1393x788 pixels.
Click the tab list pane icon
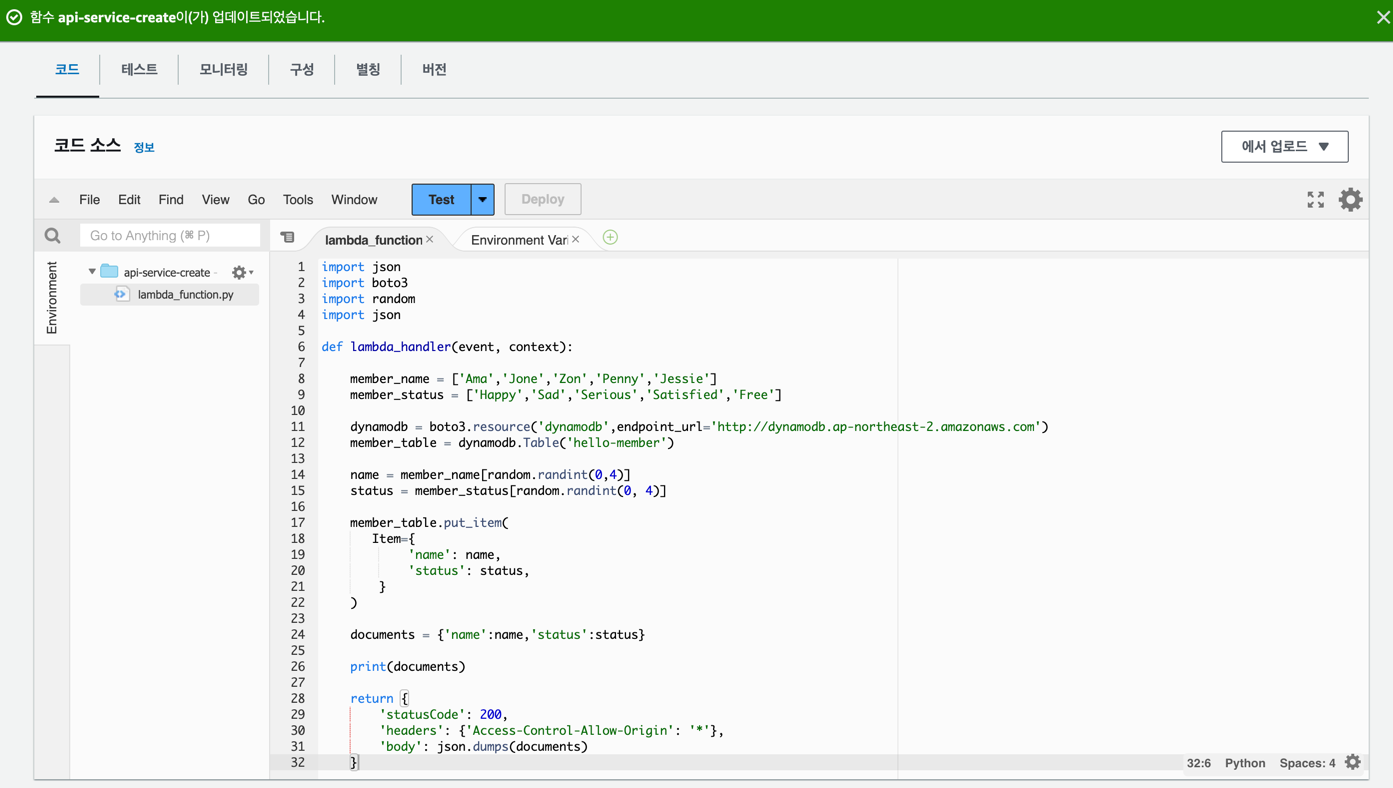coord(288,238)
